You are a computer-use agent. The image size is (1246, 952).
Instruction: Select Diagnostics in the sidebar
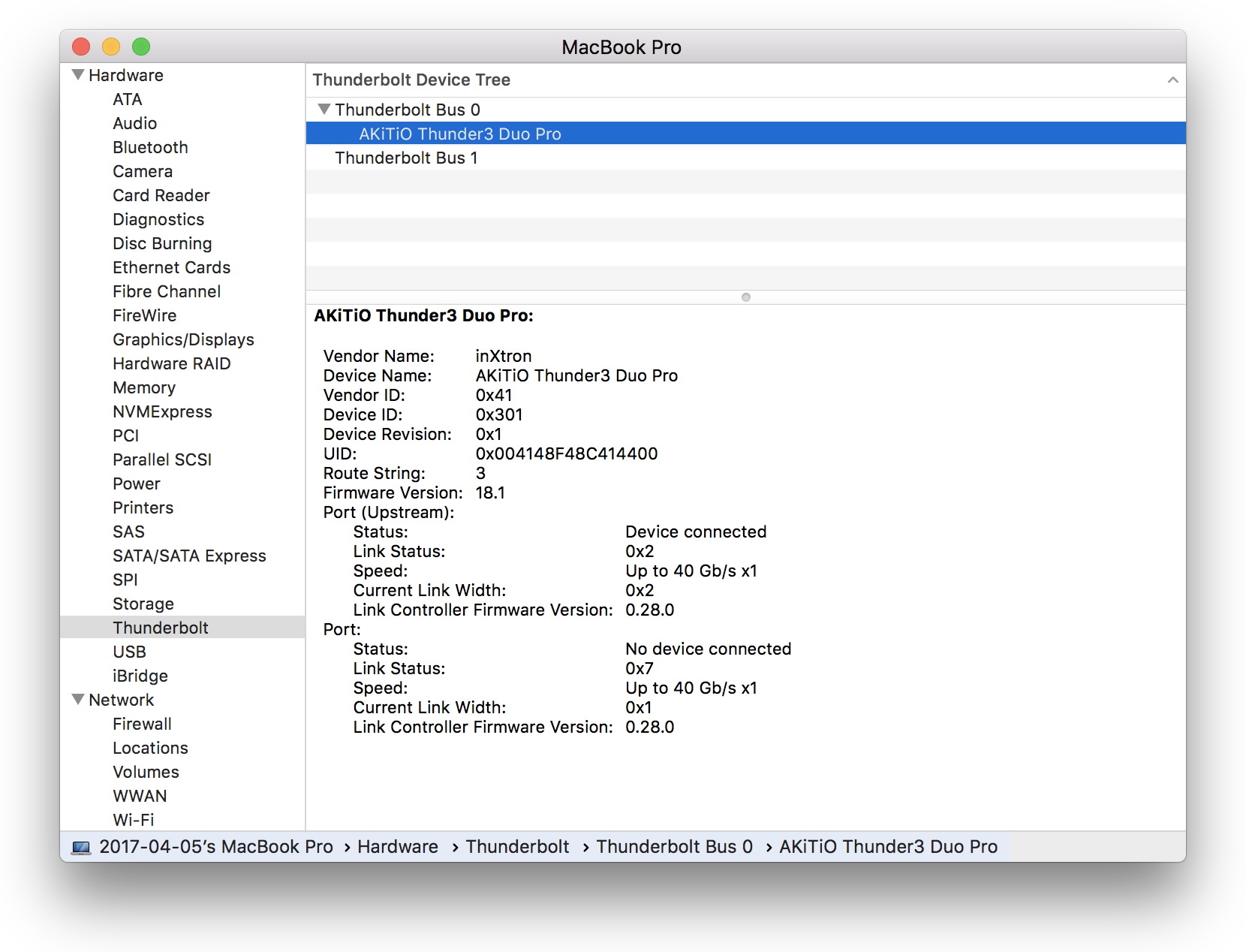coord(158,219)
